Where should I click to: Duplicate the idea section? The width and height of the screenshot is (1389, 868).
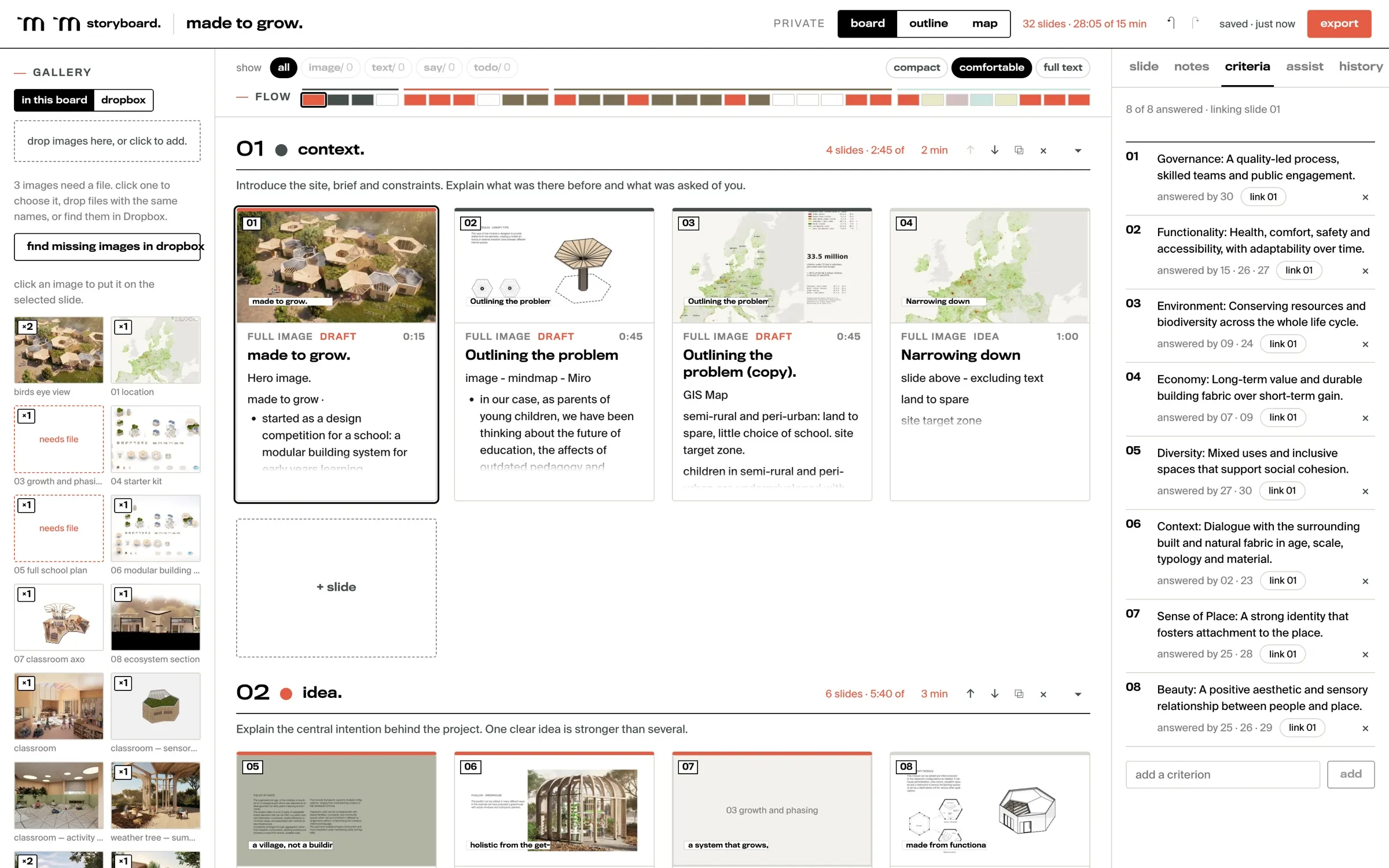tap(1019, 694)
